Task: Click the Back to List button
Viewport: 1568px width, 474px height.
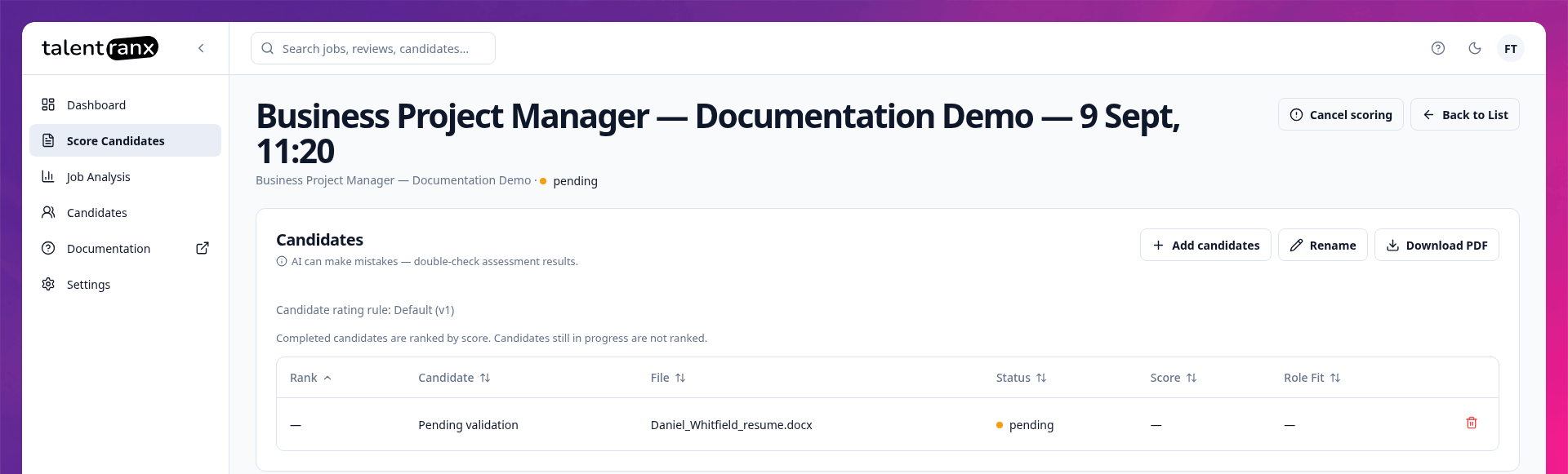Action: click(1465, 114)
